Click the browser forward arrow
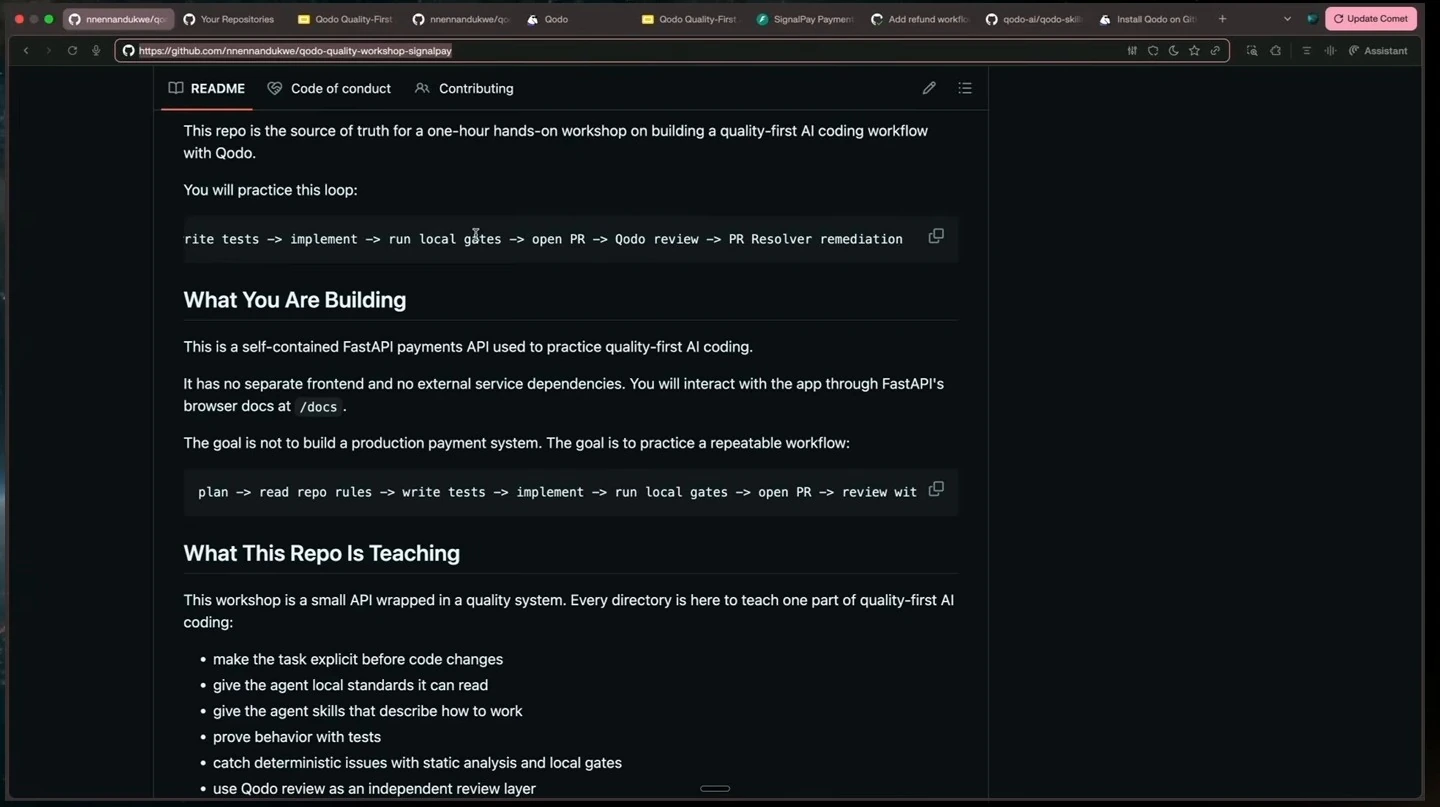Image resolution: width=1440 pixels, height=807 pixels. point(48,51)
